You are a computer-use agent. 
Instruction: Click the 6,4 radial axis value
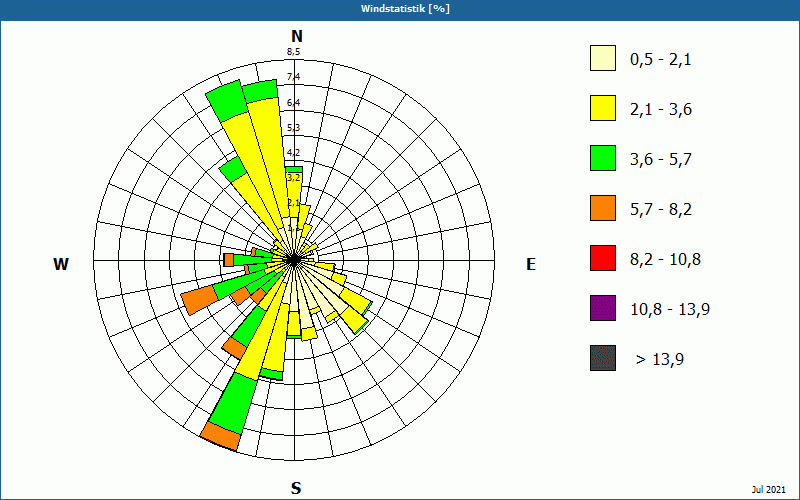pyautogui.click(x=293, y=103)
